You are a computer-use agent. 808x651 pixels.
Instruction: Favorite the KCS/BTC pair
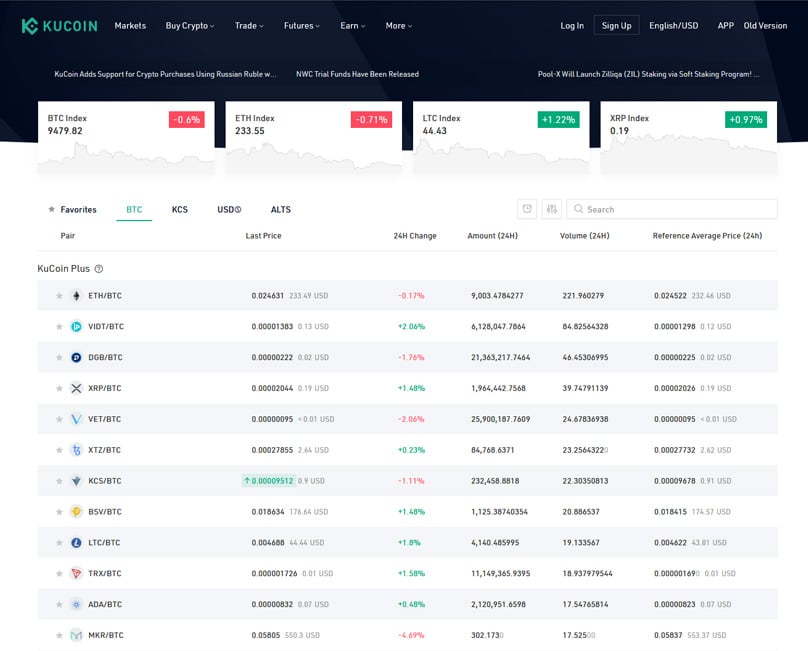coord(59,480)
